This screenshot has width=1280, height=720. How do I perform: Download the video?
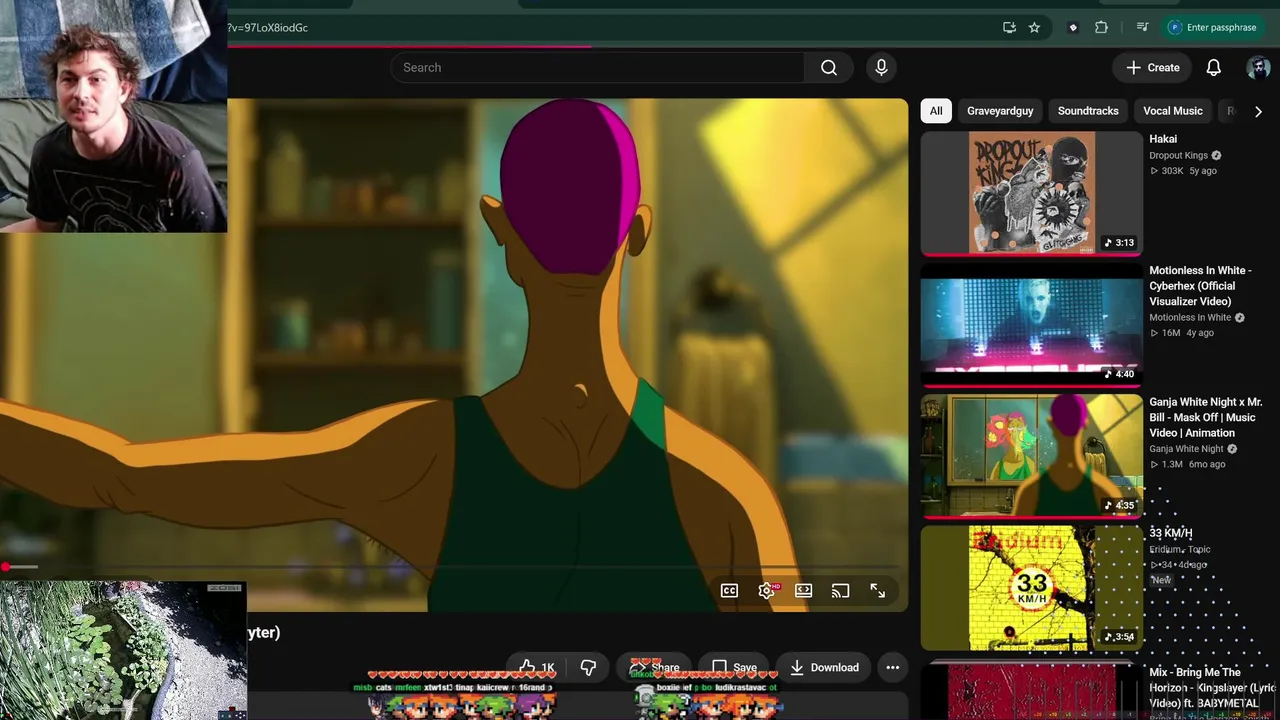pos(824,667)
